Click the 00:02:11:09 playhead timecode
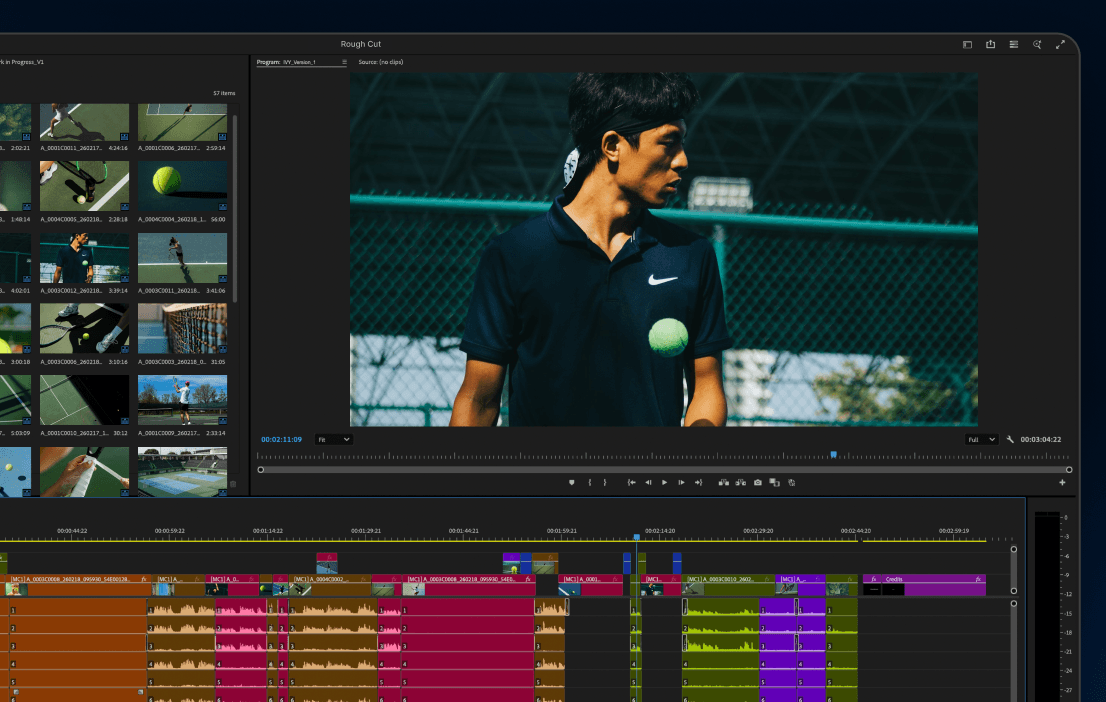The height and width of the screenshot is (702, 1106). 281,440
